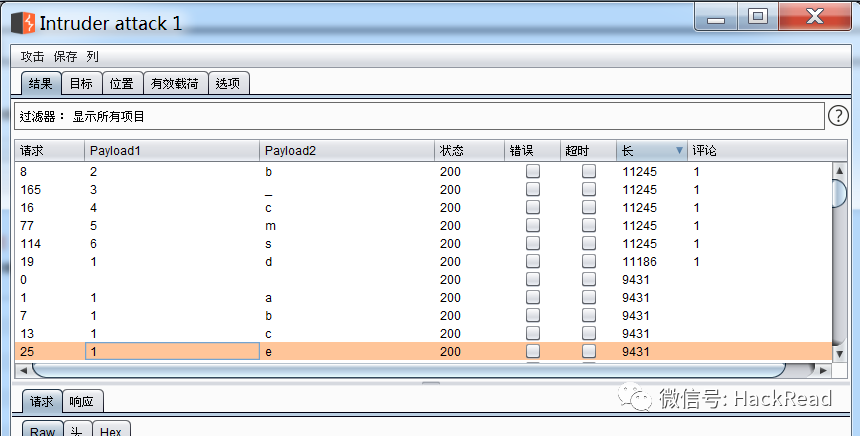Toggle 错误 checkbox for request 13
The image size is (860, 436).
(533, 333)
